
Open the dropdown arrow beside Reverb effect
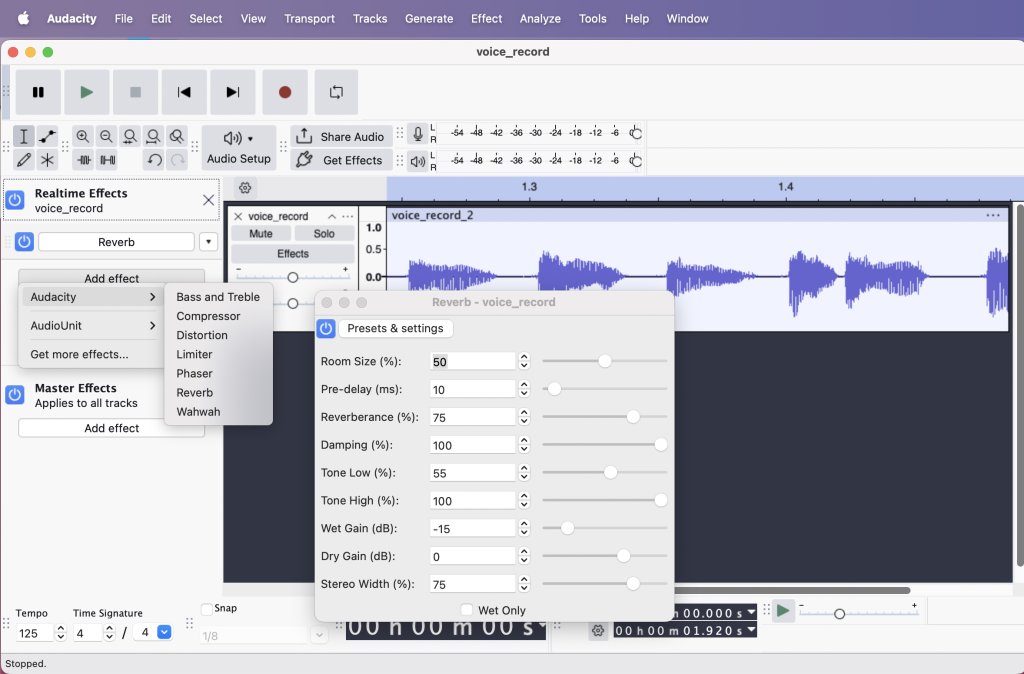pos(208,242)
